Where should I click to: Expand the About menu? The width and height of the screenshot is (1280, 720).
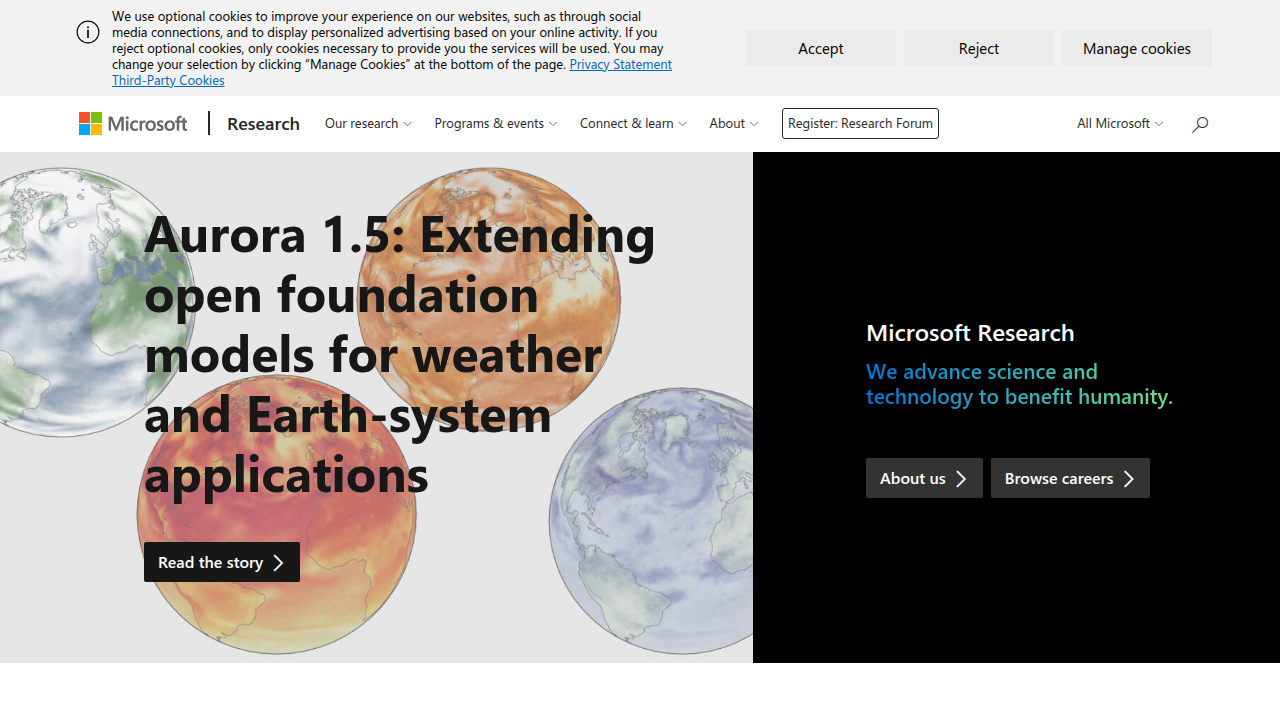coord(734,123)
